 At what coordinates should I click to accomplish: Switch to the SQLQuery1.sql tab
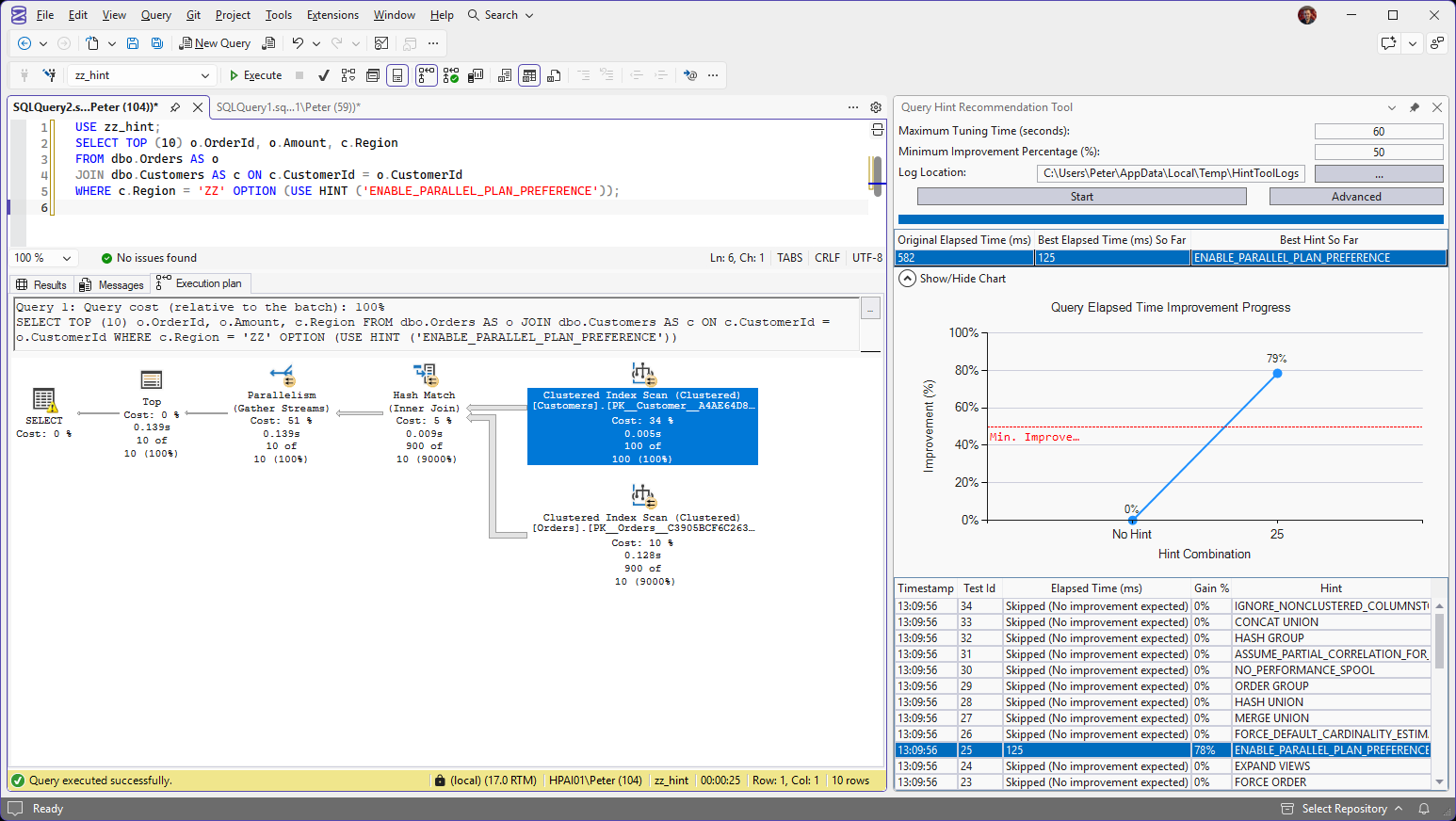[288, 107]
